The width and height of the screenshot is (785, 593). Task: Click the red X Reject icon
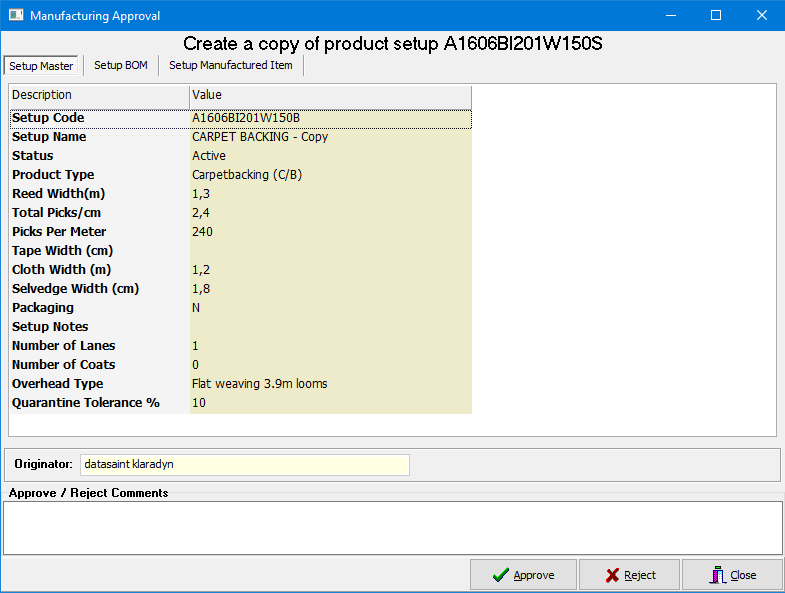click(612, 575)
